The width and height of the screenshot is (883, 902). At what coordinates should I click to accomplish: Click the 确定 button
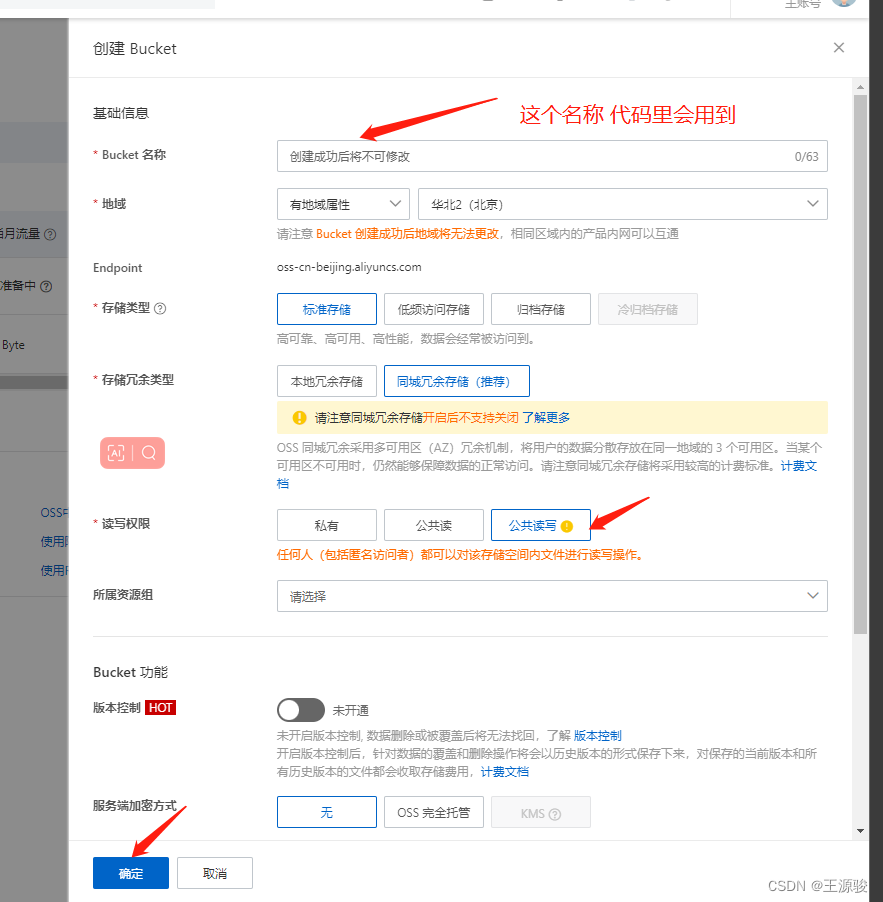(x=131, y=873)
